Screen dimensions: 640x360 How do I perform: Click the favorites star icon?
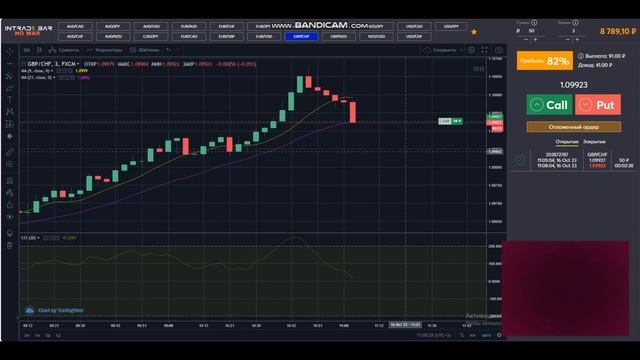[x=474, y=32]
